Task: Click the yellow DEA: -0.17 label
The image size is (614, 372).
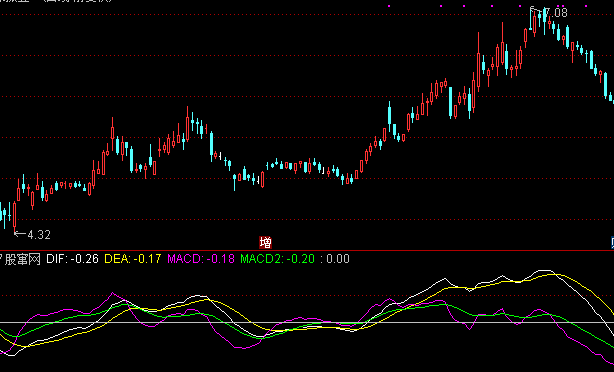Action: point(133,259)
